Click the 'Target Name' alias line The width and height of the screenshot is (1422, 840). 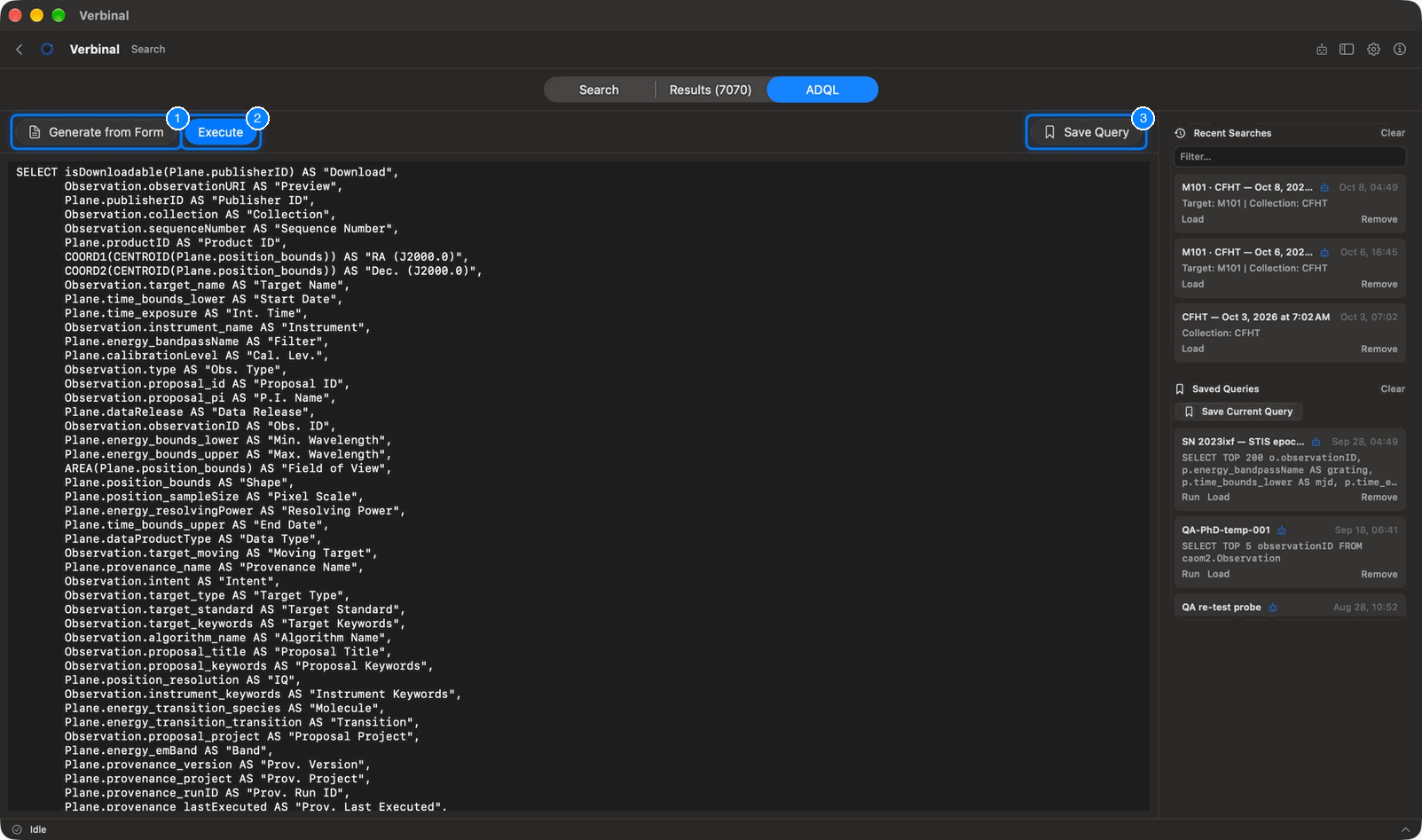coord(207,286)
